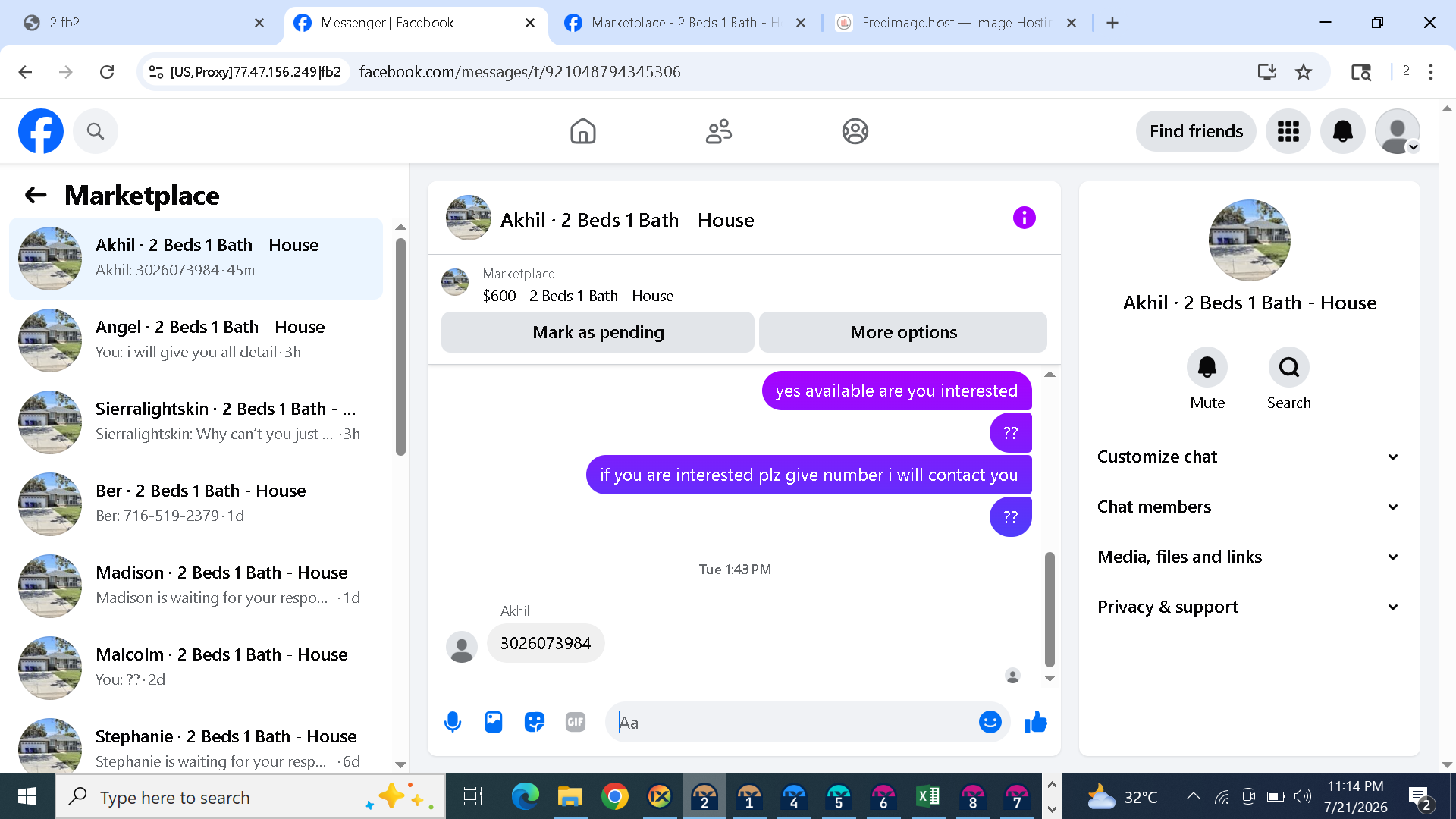The image size is (1456, 819).
Task: Open the taskbar clock showing 11:14 PM
Action: [1356, 796]
